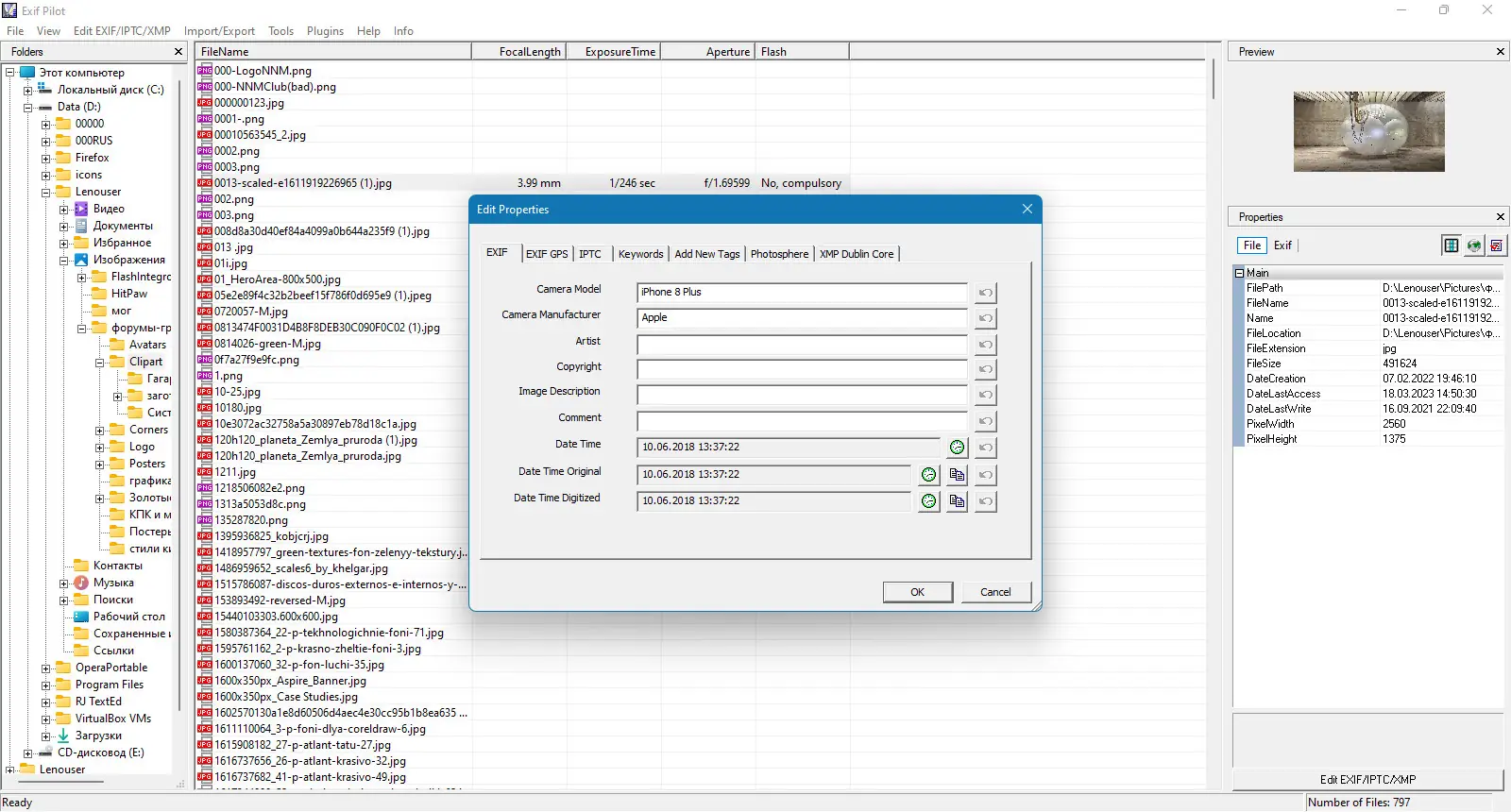Viewport: 1511px width, 812px height.
Task: Click the globe icon in Properties panel
Action: 1474,245
